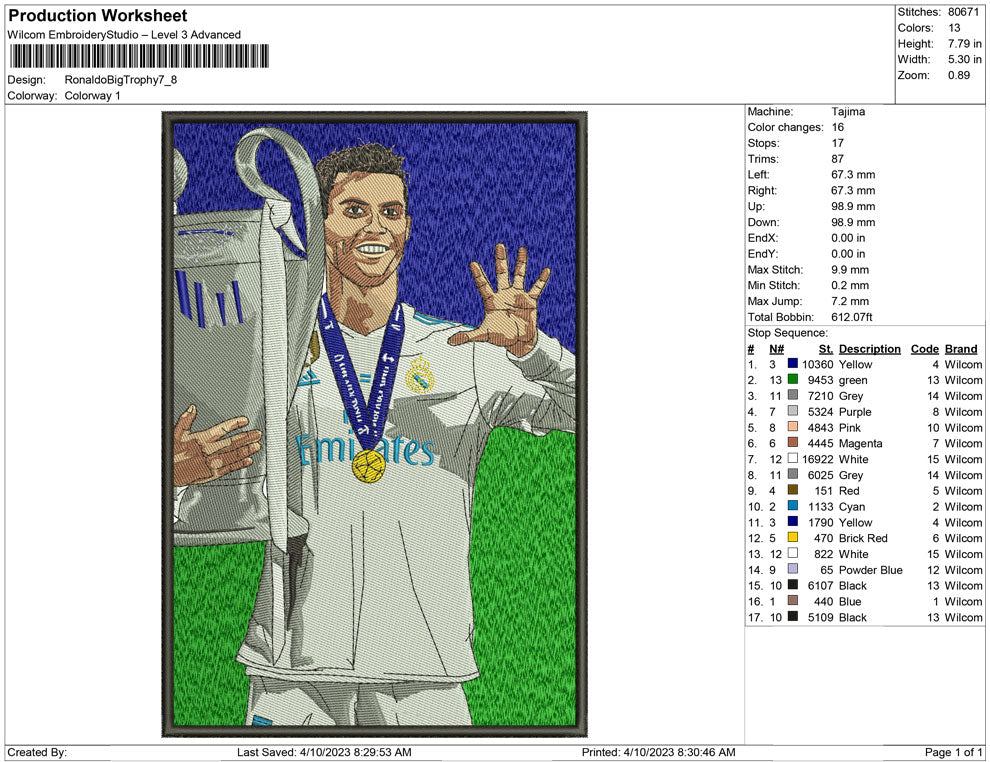Select the navy swatch in stop 1
This screenshot has height=762, width=990.
coord(792,364)
